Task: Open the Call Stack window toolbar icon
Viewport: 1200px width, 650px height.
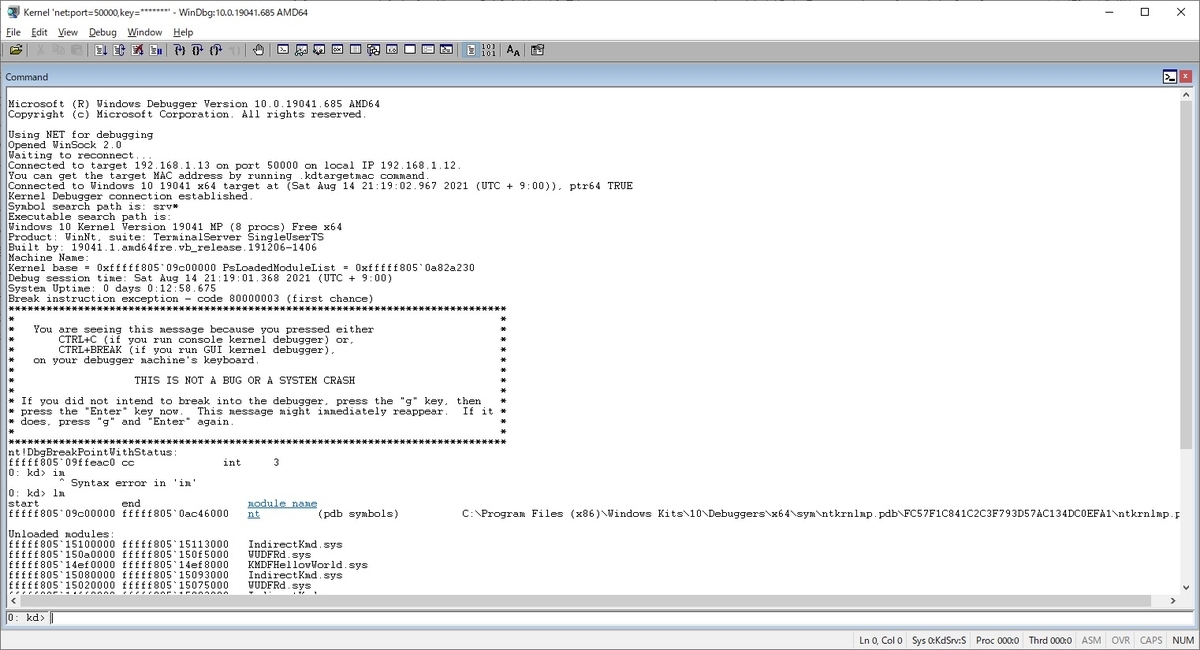Action: pyautogui.click(x=373, y=49)
